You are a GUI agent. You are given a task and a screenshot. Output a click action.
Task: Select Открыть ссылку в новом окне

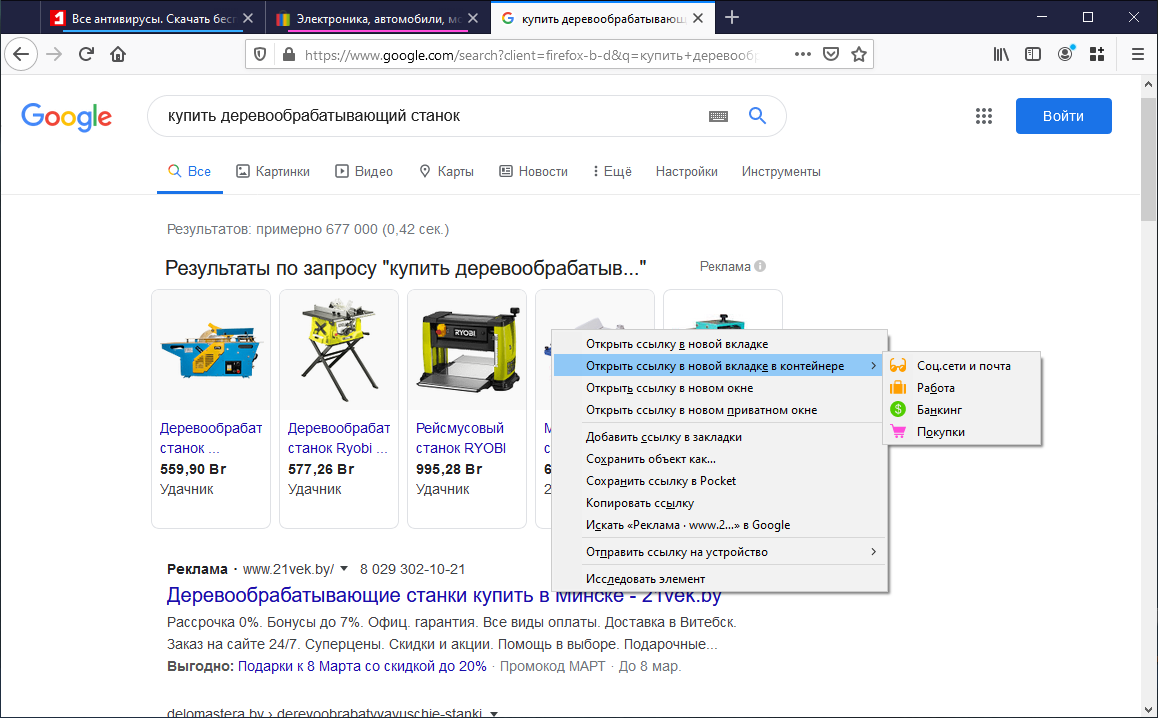[x=720, y=388]
